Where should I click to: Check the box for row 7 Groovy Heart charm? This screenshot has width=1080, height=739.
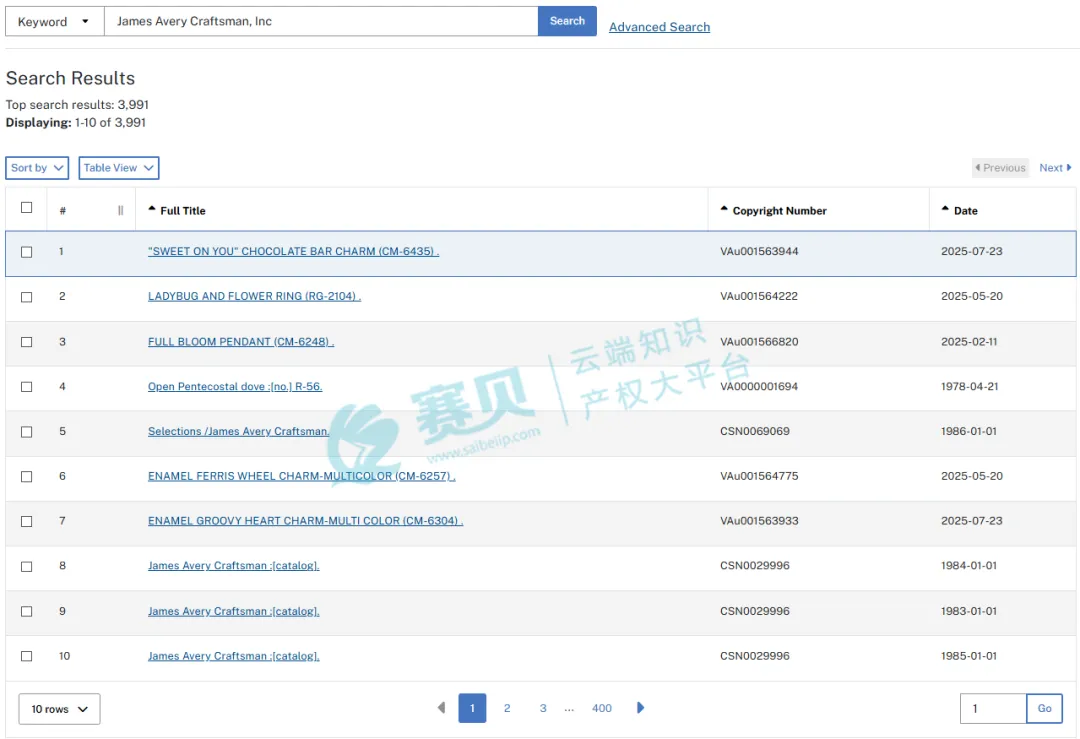pos(26,521)
